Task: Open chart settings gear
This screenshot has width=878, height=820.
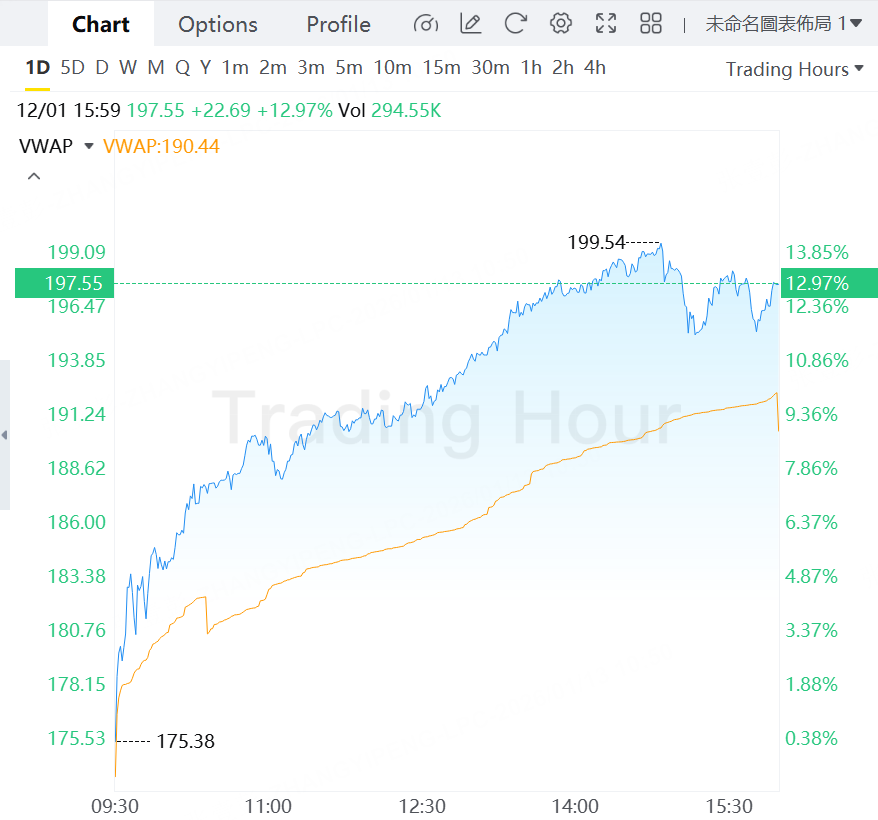Action: click(x=561, y=24)
